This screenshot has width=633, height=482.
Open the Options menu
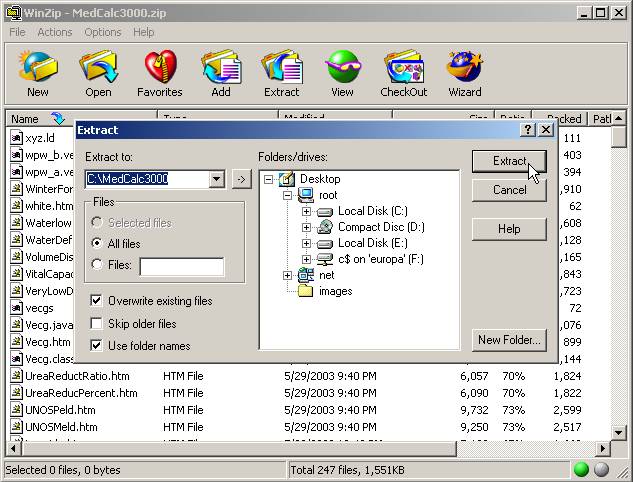(103, 32)
